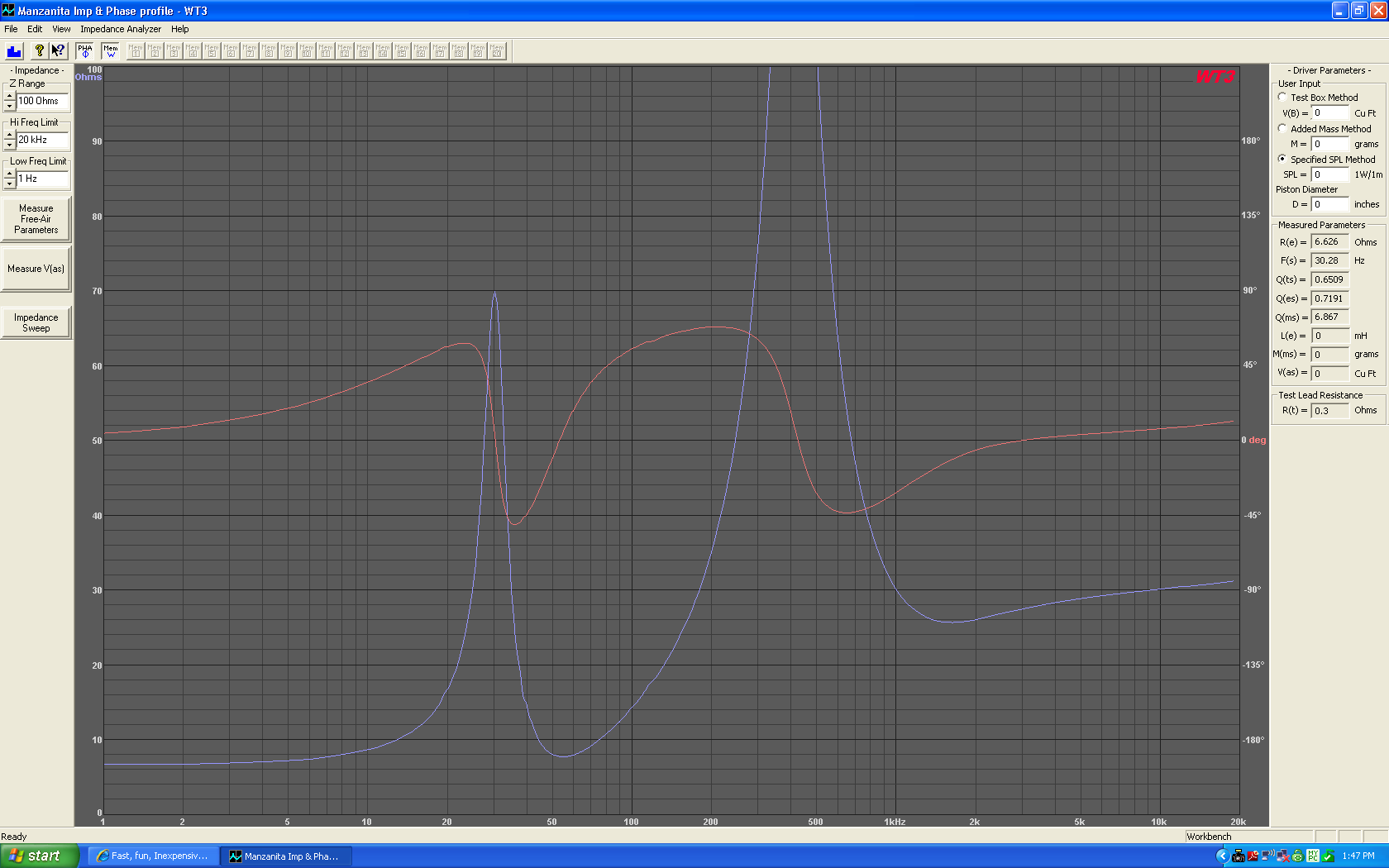Click the wireless network tray icon
The image size is (1389, 868).
pos(1267,856)
